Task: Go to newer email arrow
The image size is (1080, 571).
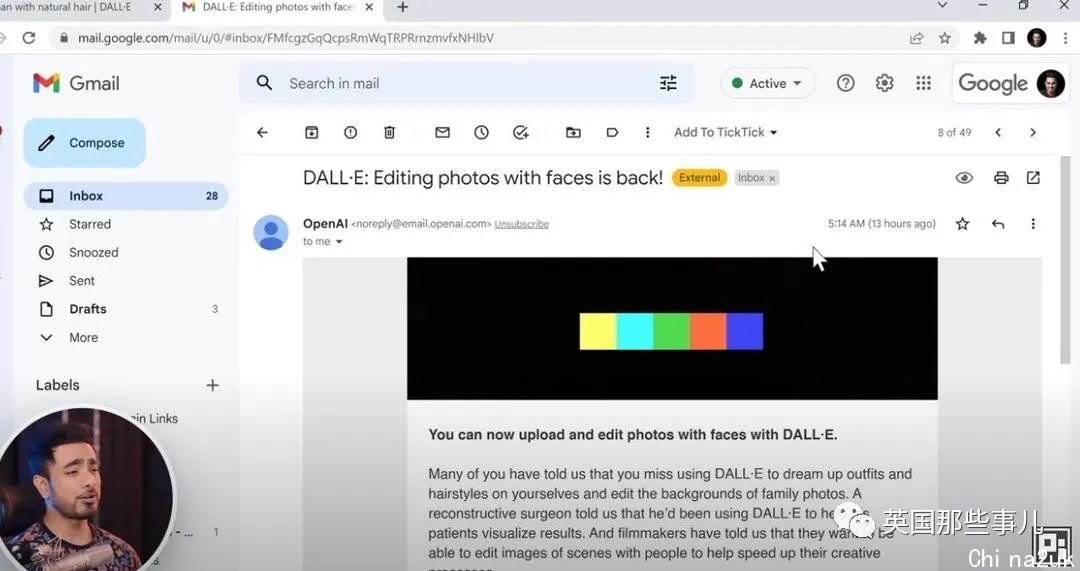Action: pos(998,132)
